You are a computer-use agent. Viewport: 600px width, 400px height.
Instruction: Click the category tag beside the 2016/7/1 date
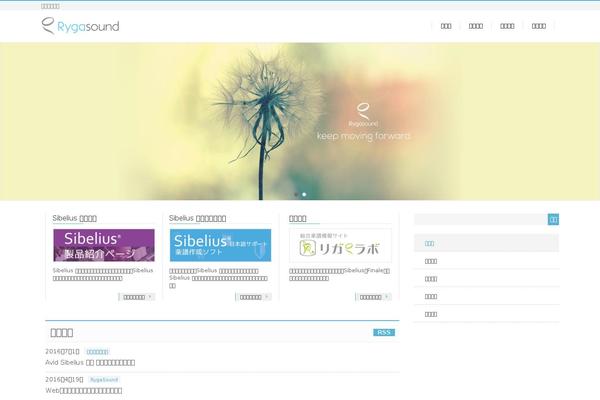[97, 352]
